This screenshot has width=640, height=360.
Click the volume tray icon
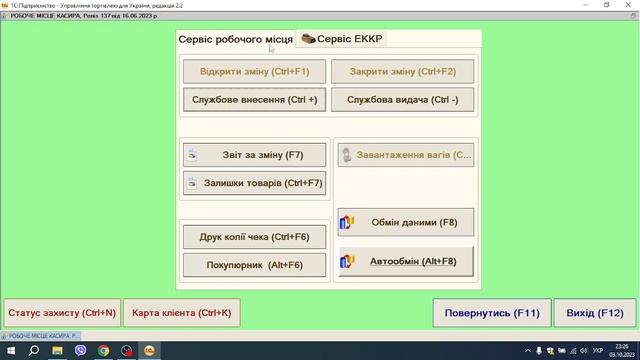pos(584,351)
